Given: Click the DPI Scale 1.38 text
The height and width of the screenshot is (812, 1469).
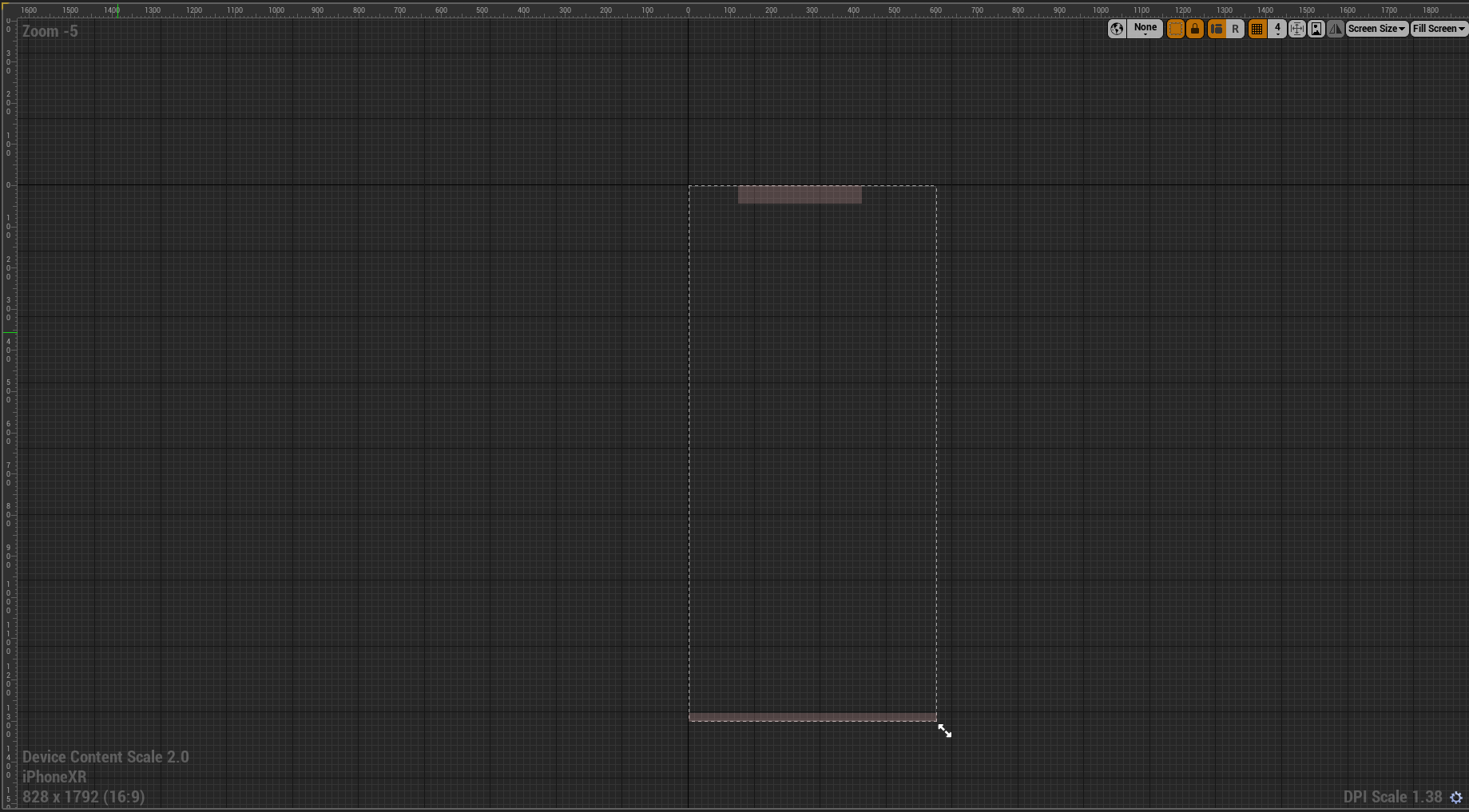Looking at the screenshot, I should pos(1392,797).
